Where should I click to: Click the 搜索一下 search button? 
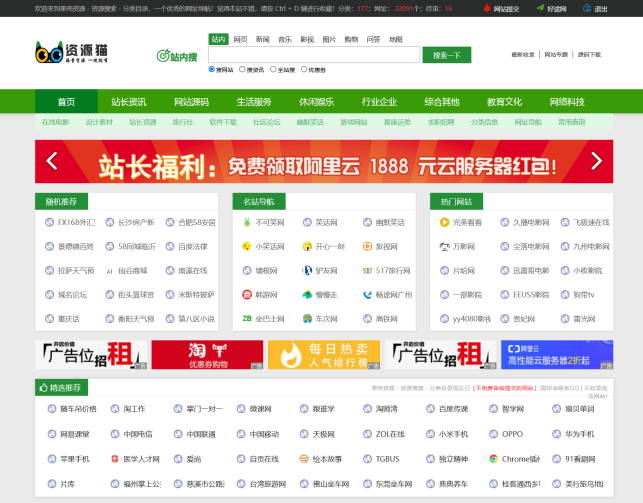pos(447,55)
